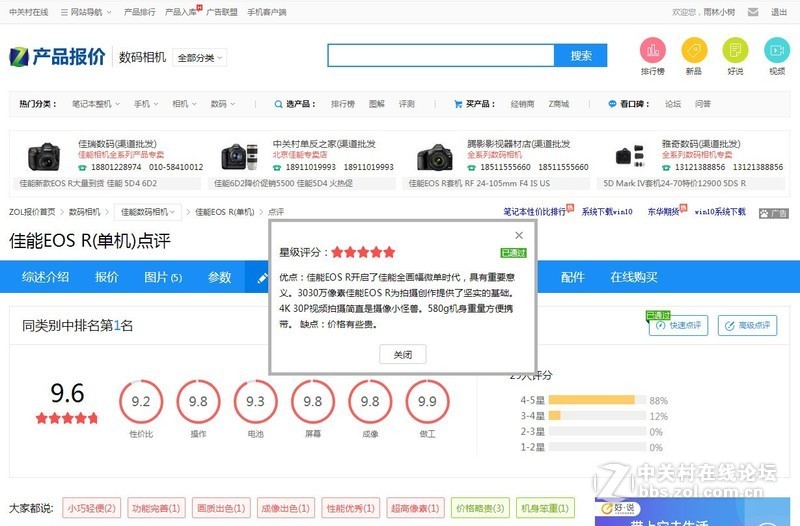Viewport: 800px width, 526px height.
Task: Switch to the 报价 tab
Action: coord(107,277)
